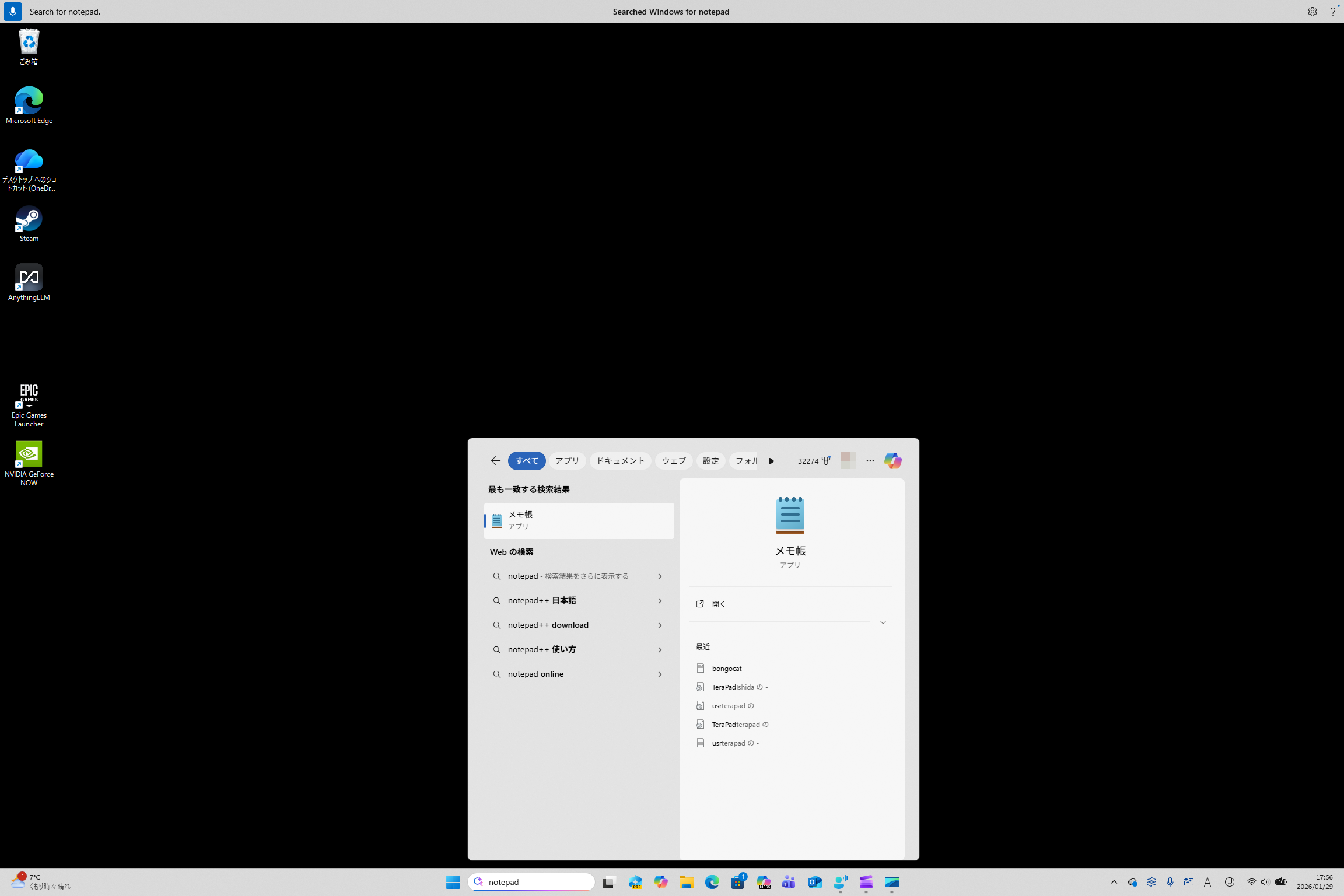The width and height of the screenshot is (1344, 896).
Task: Click 開く to launch メモ帳
Action: (718, 604)
